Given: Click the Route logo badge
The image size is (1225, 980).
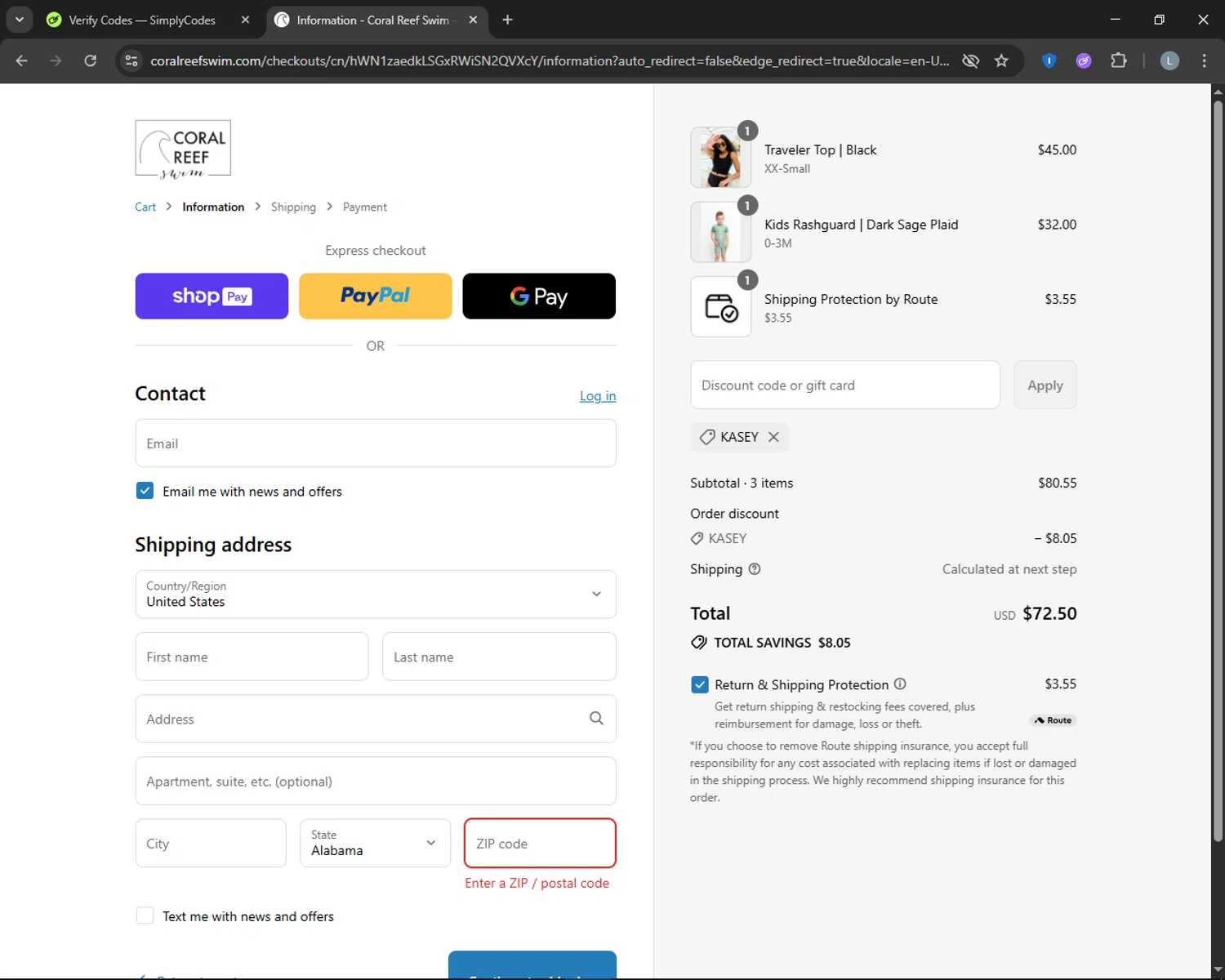Looking at the screenshot, I should pyautogui.click(x=1053, y=720).
